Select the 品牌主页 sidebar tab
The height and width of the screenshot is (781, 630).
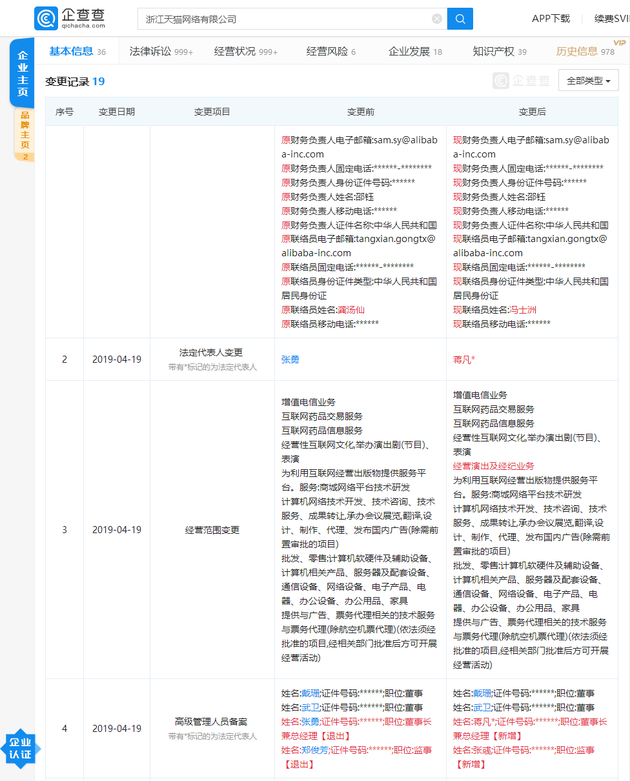coord(25,134)
